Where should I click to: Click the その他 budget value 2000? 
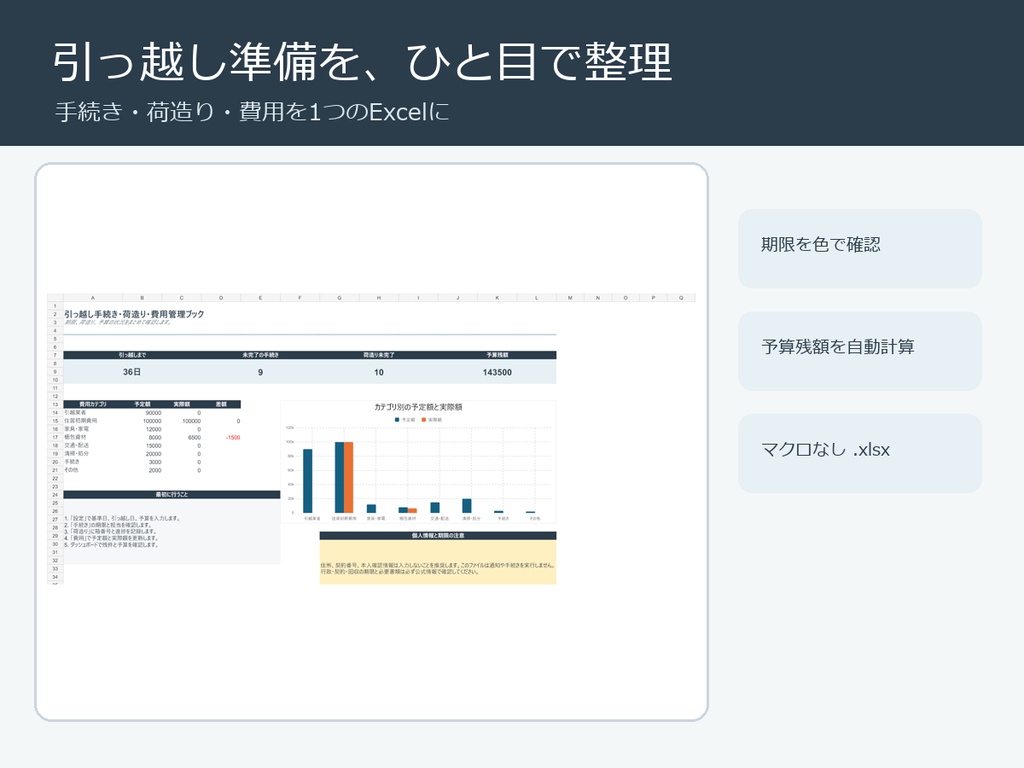155,470
